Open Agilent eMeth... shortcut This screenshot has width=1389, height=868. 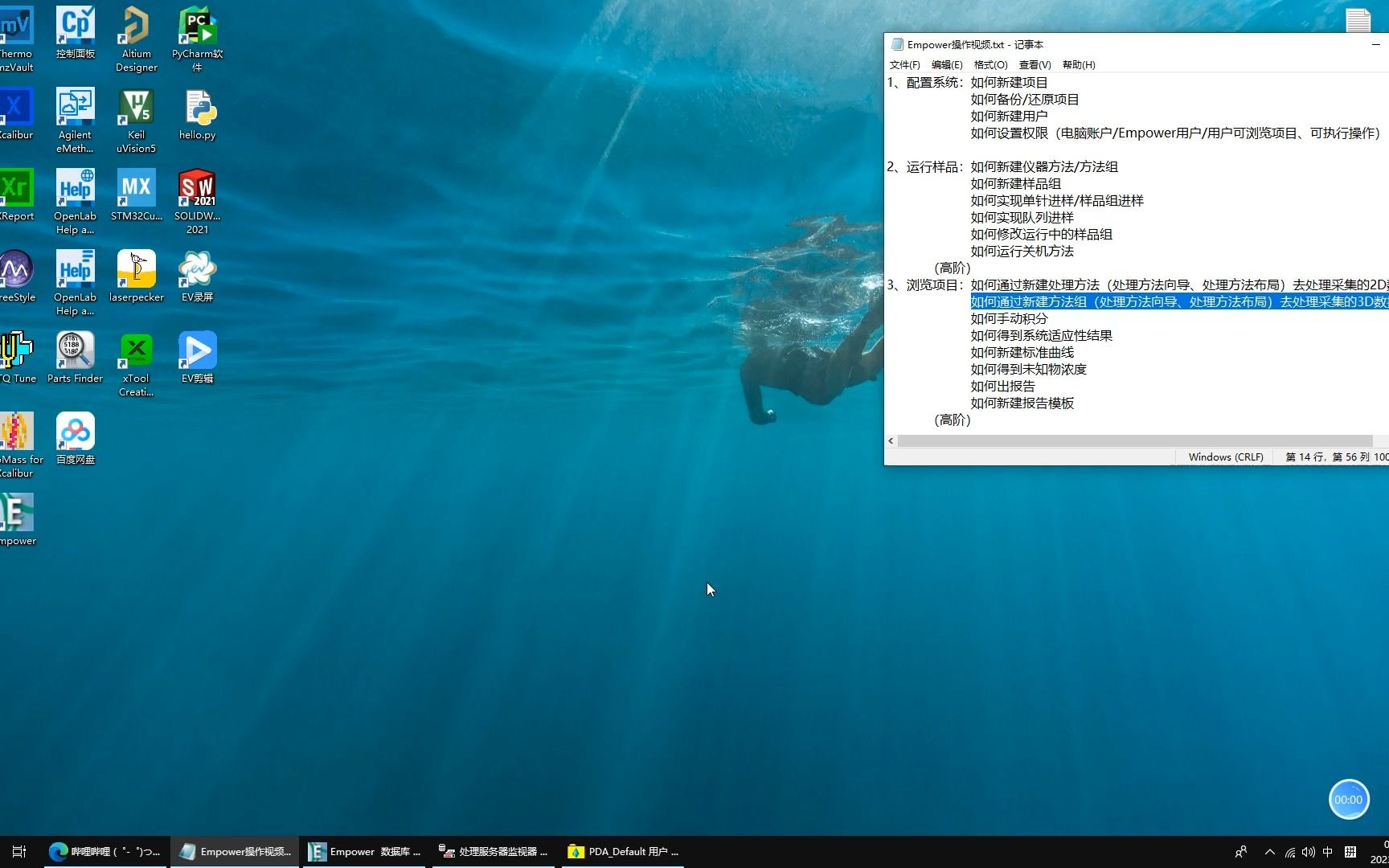(x=76, y=121)
